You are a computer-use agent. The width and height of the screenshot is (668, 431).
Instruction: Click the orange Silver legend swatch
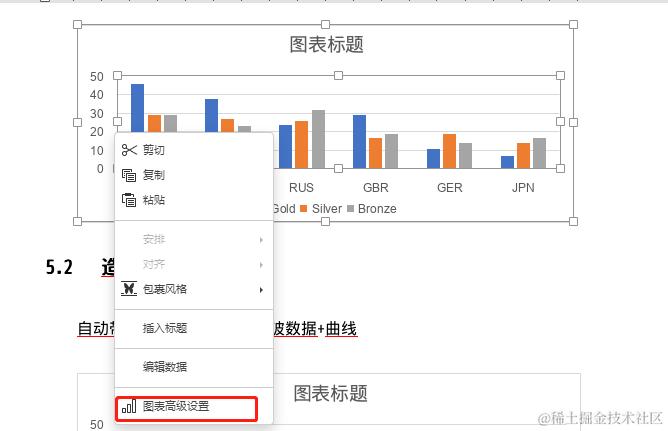304,209
